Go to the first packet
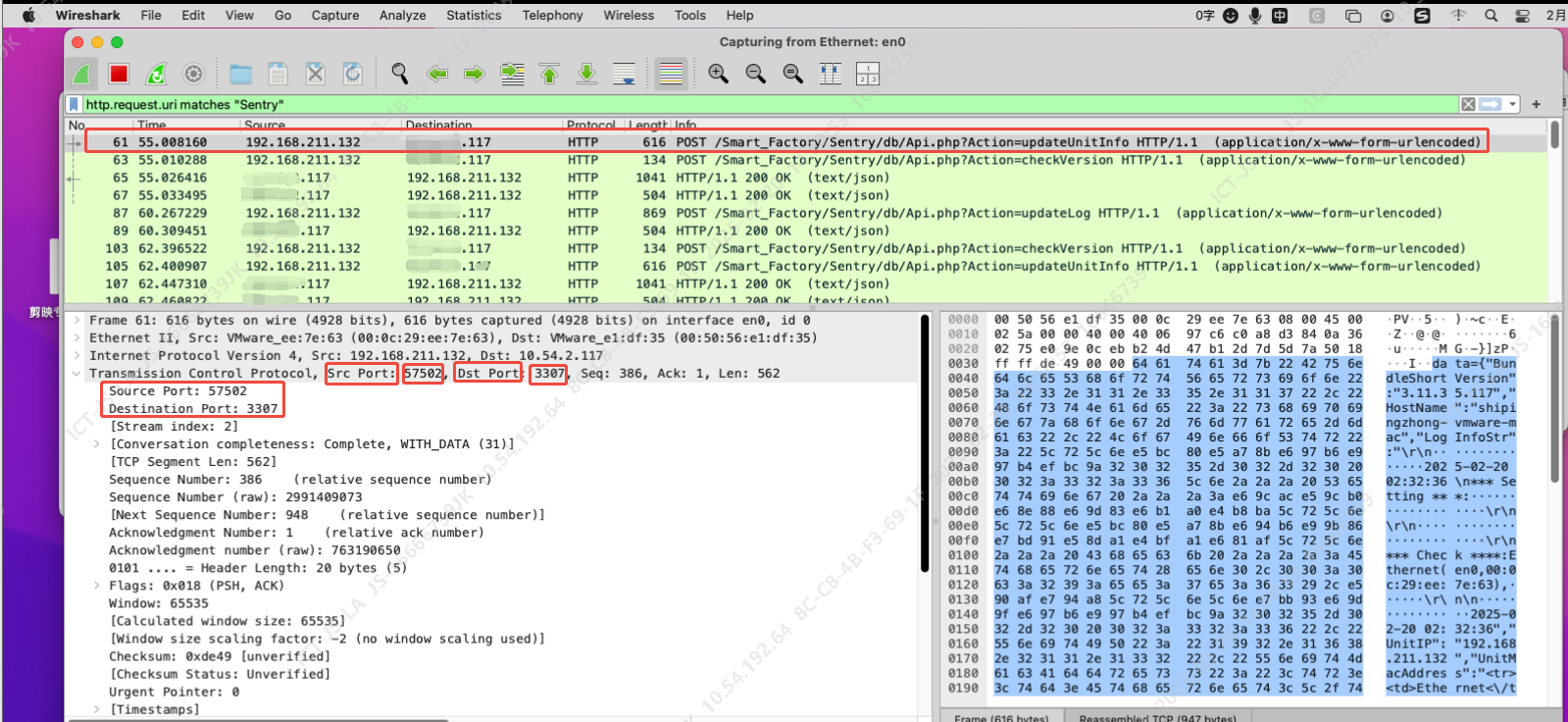Viewport: 1568px width, 722px height. 549,74
